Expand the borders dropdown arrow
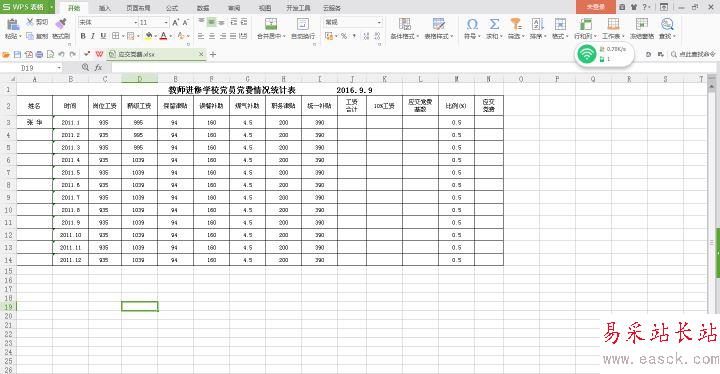The height and width of the screenshot is (374, 720). (123, 36)
